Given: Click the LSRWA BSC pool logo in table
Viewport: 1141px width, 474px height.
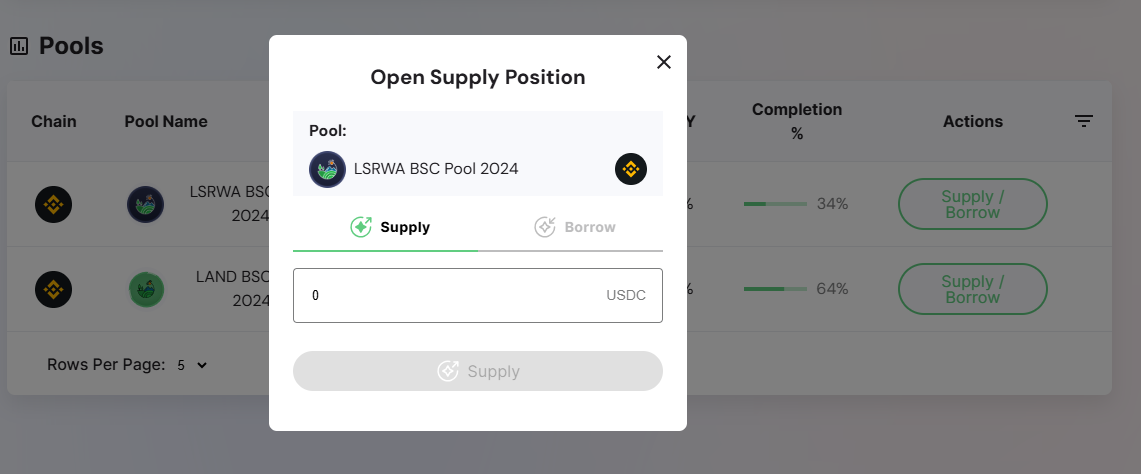Looking at the screenshot, I should [145, 204].
